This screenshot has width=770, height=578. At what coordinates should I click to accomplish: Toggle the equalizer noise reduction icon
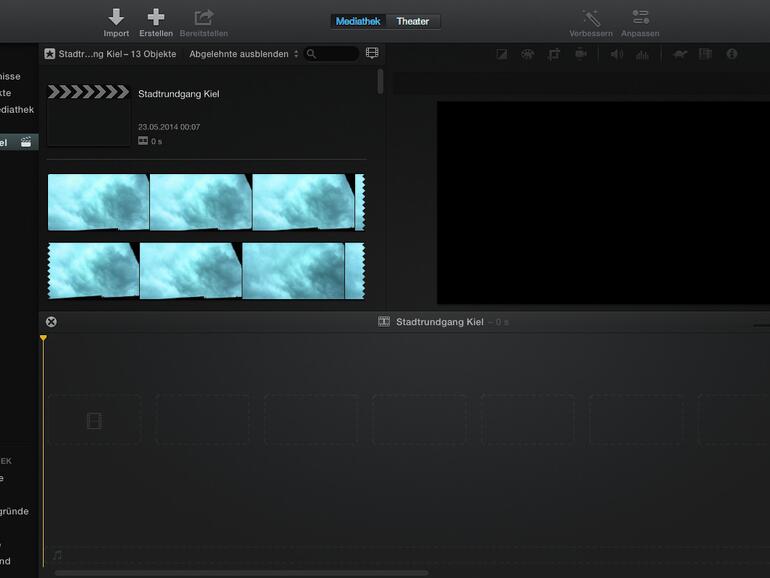tap(642, 54)
